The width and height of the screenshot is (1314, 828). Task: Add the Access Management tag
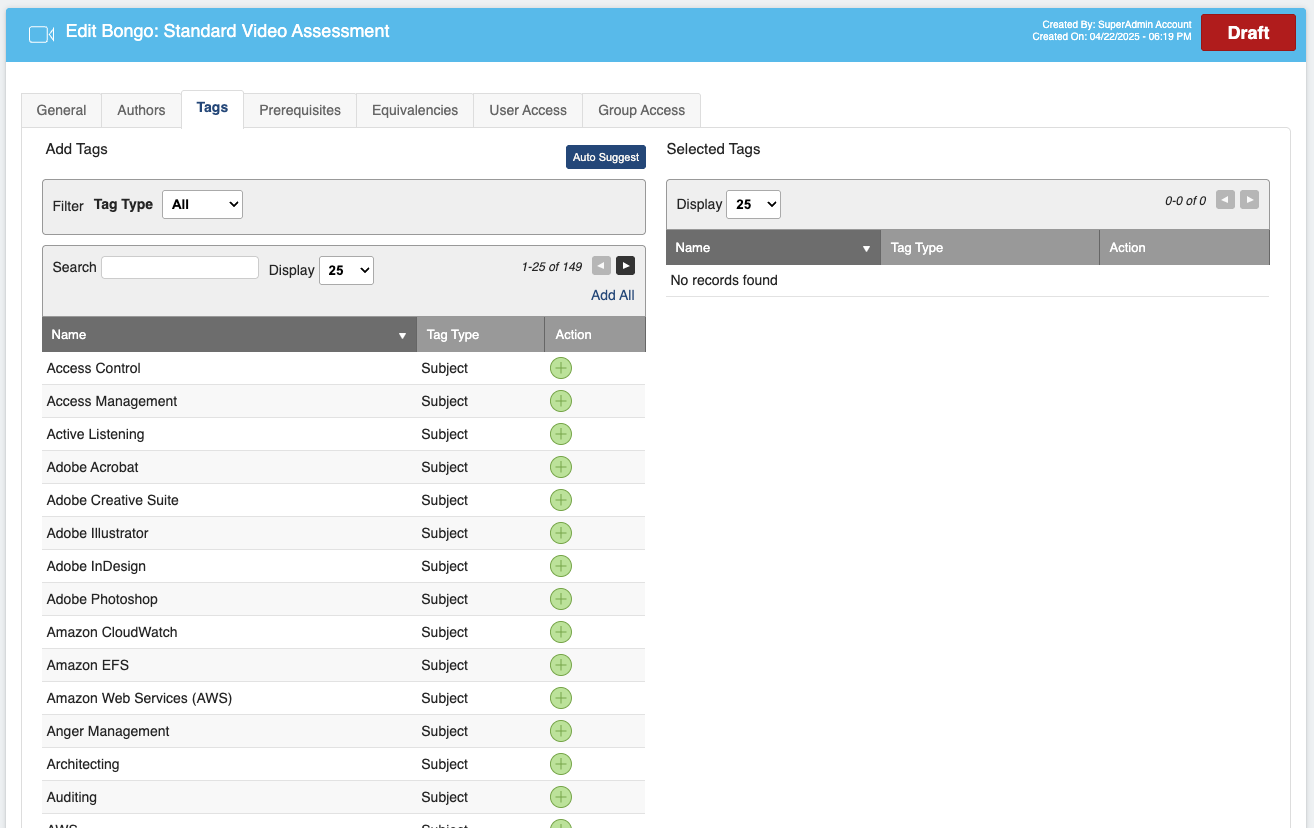point(561,401)
